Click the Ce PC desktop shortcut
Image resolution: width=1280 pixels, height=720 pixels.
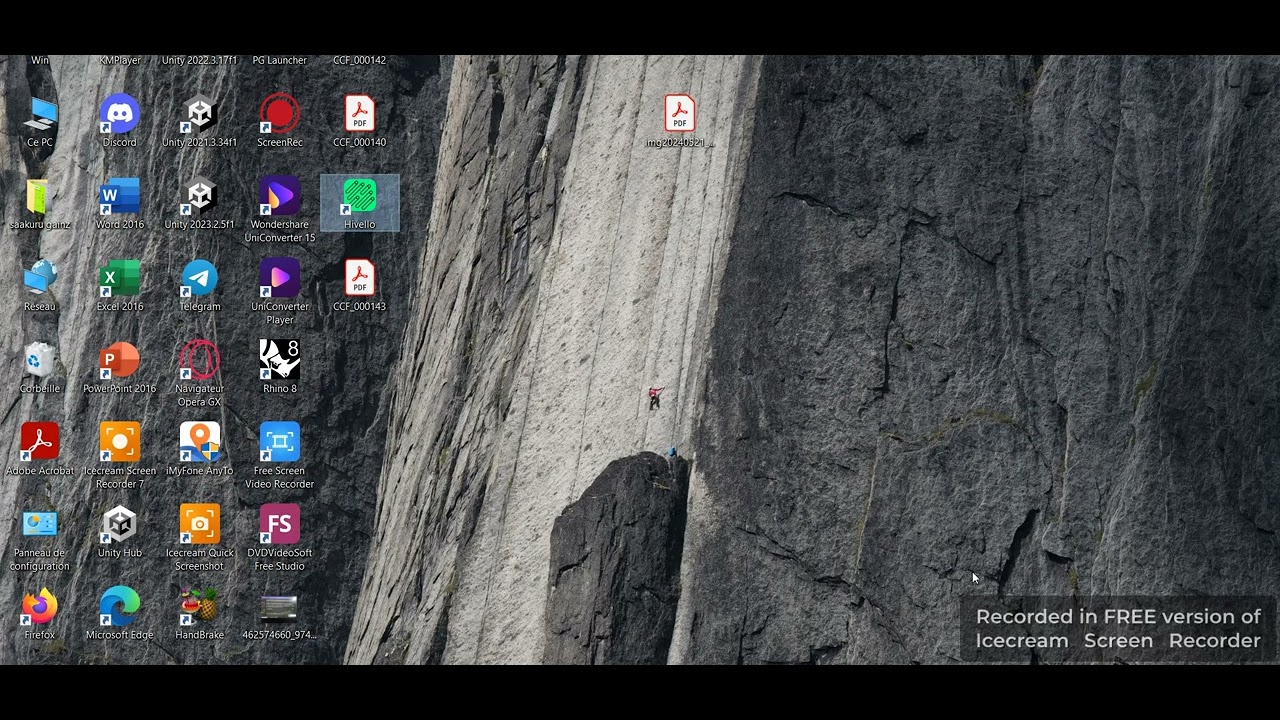(x=40, y=115)
